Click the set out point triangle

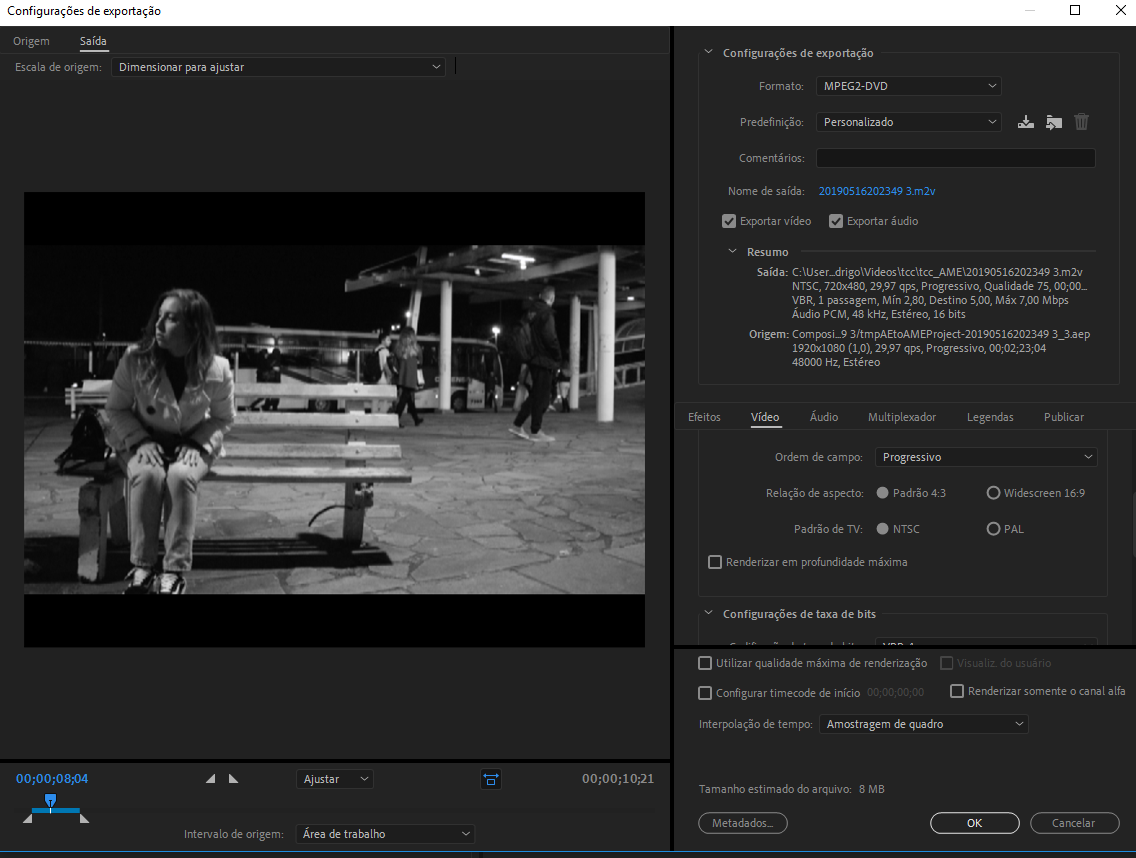[233, 779]
